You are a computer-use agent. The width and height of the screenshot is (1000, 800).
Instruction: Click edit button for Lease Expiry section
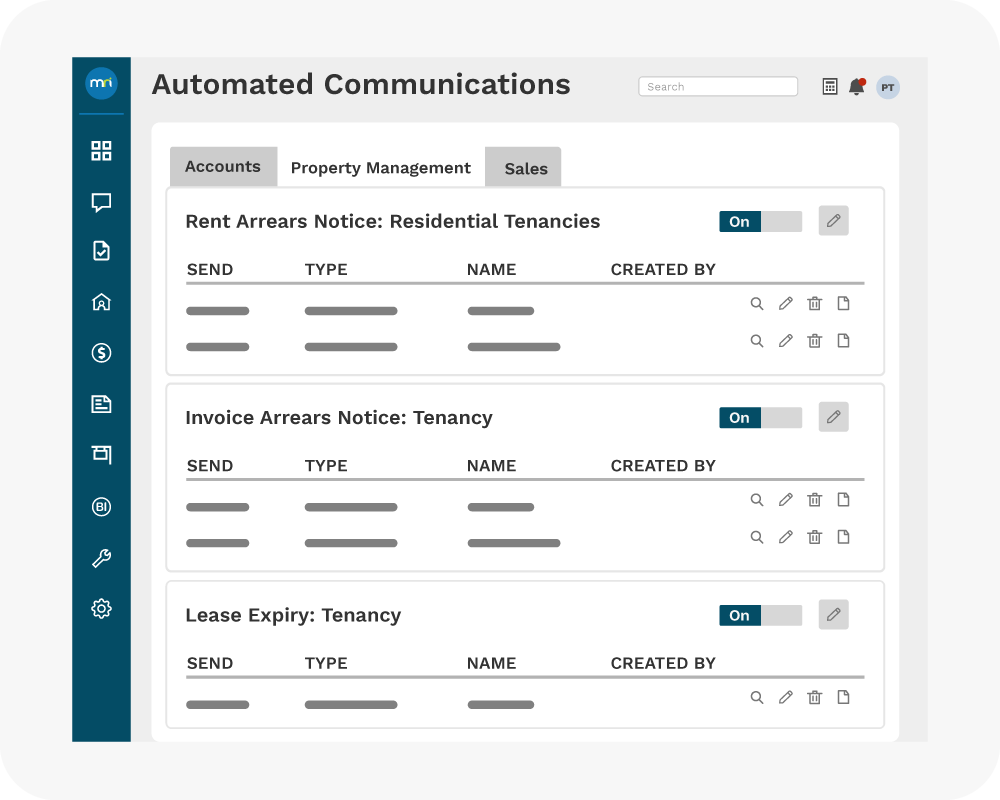[x=833, y=614]
